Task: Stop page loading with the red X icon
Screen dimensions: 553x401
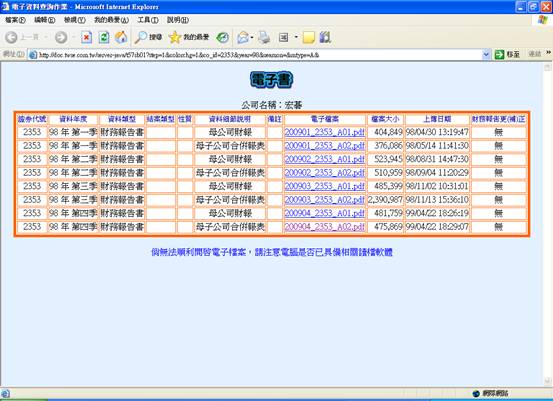Action: (x=86, y=37)
